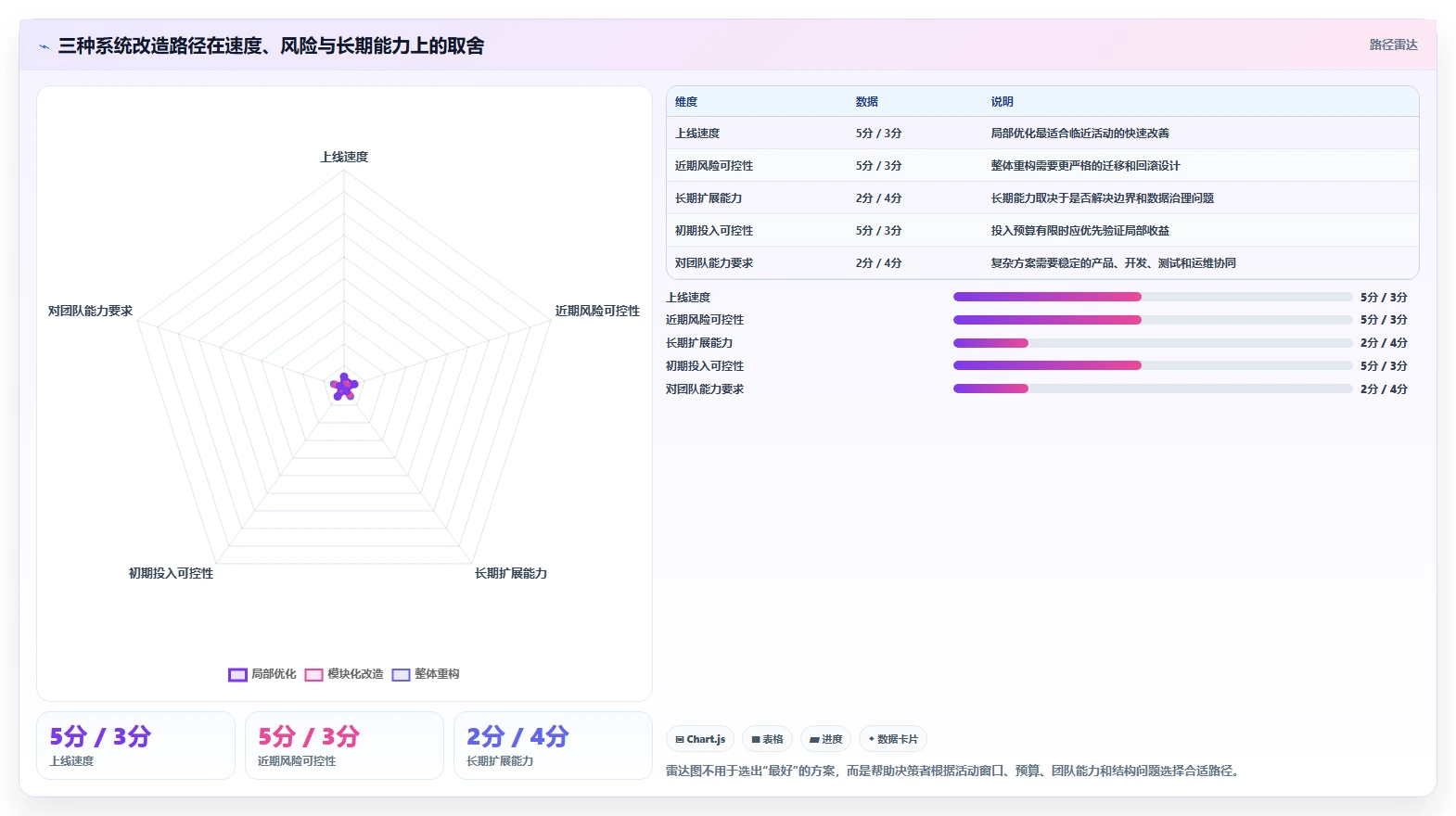1456x816 pixels.
Task: Open the 上线速度 data card
Action: (135, 746)
